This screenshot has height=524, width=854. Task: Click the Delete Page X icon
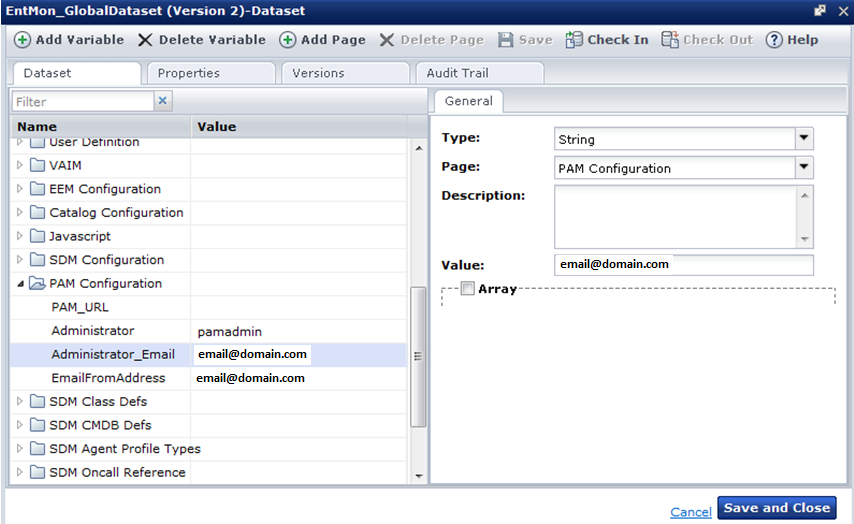coord(387,40)
